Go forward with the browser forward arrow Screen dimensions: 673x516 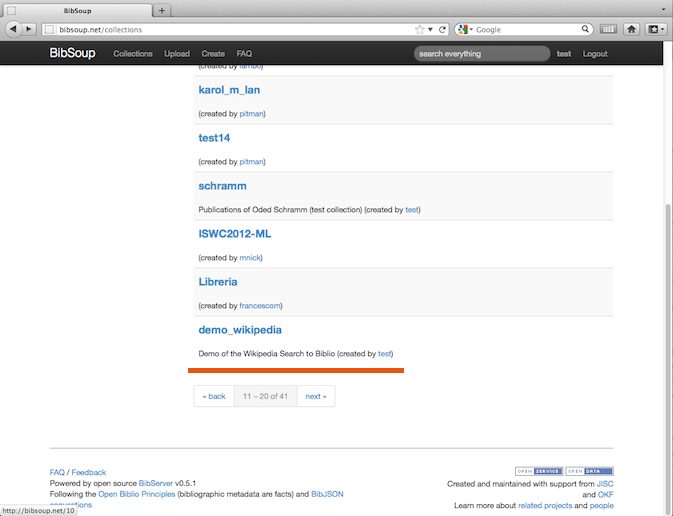(29, 29)
